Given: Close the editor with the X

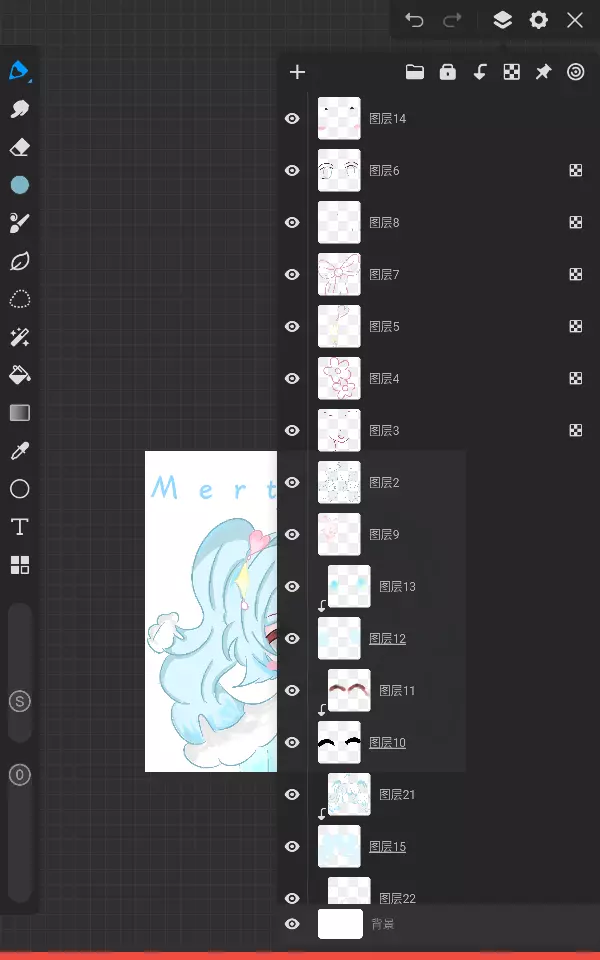Looking at the screenshot, I should [575, 20].
